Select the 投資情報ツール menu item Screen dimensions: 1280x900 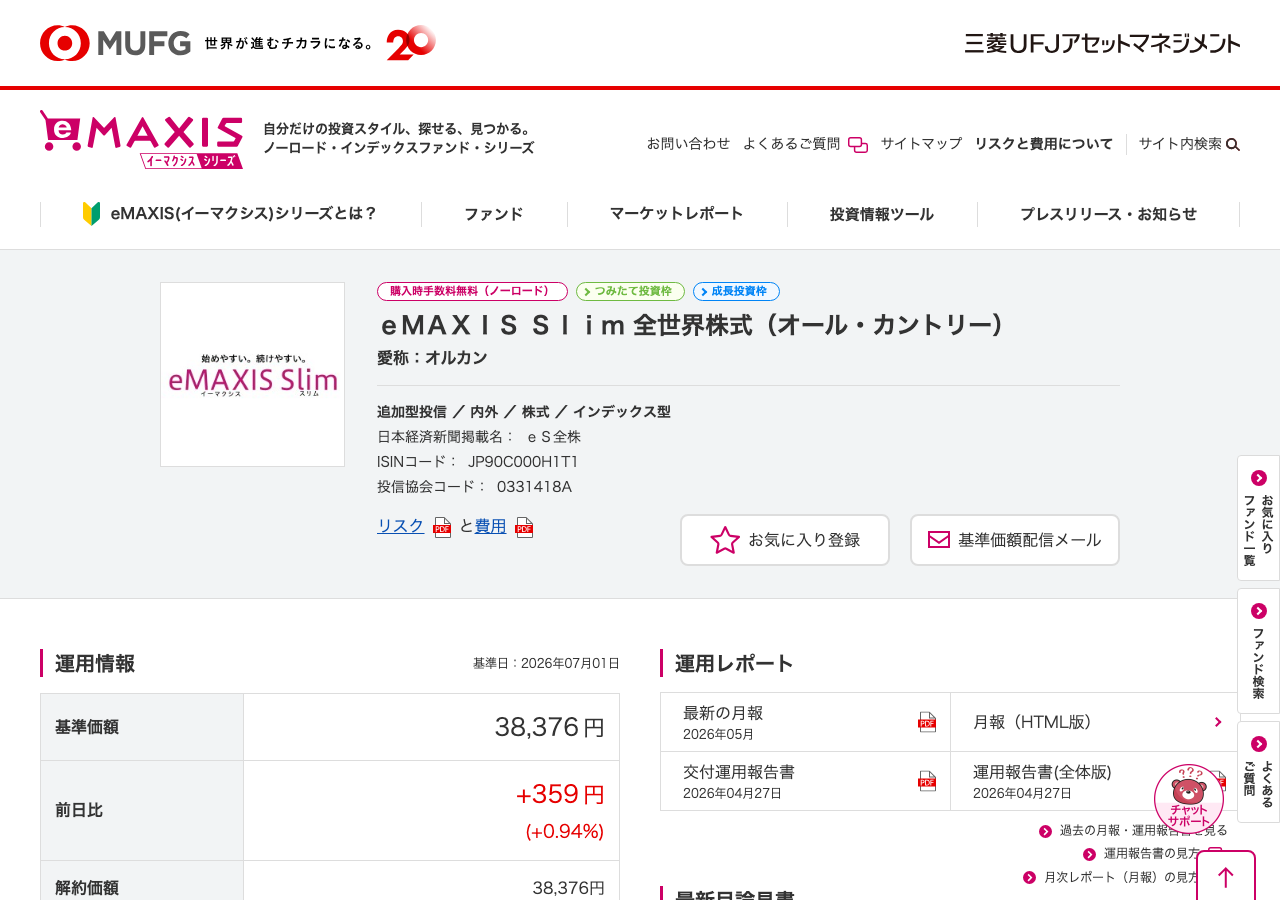click(x=882, y=214)
